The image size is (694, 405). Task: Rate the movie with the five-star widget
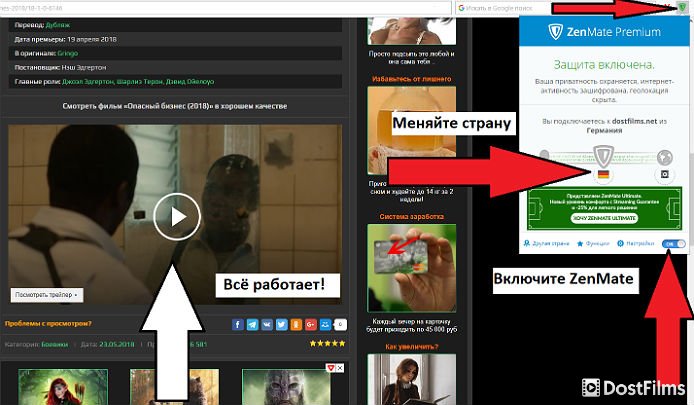click(x=327, y=343)
